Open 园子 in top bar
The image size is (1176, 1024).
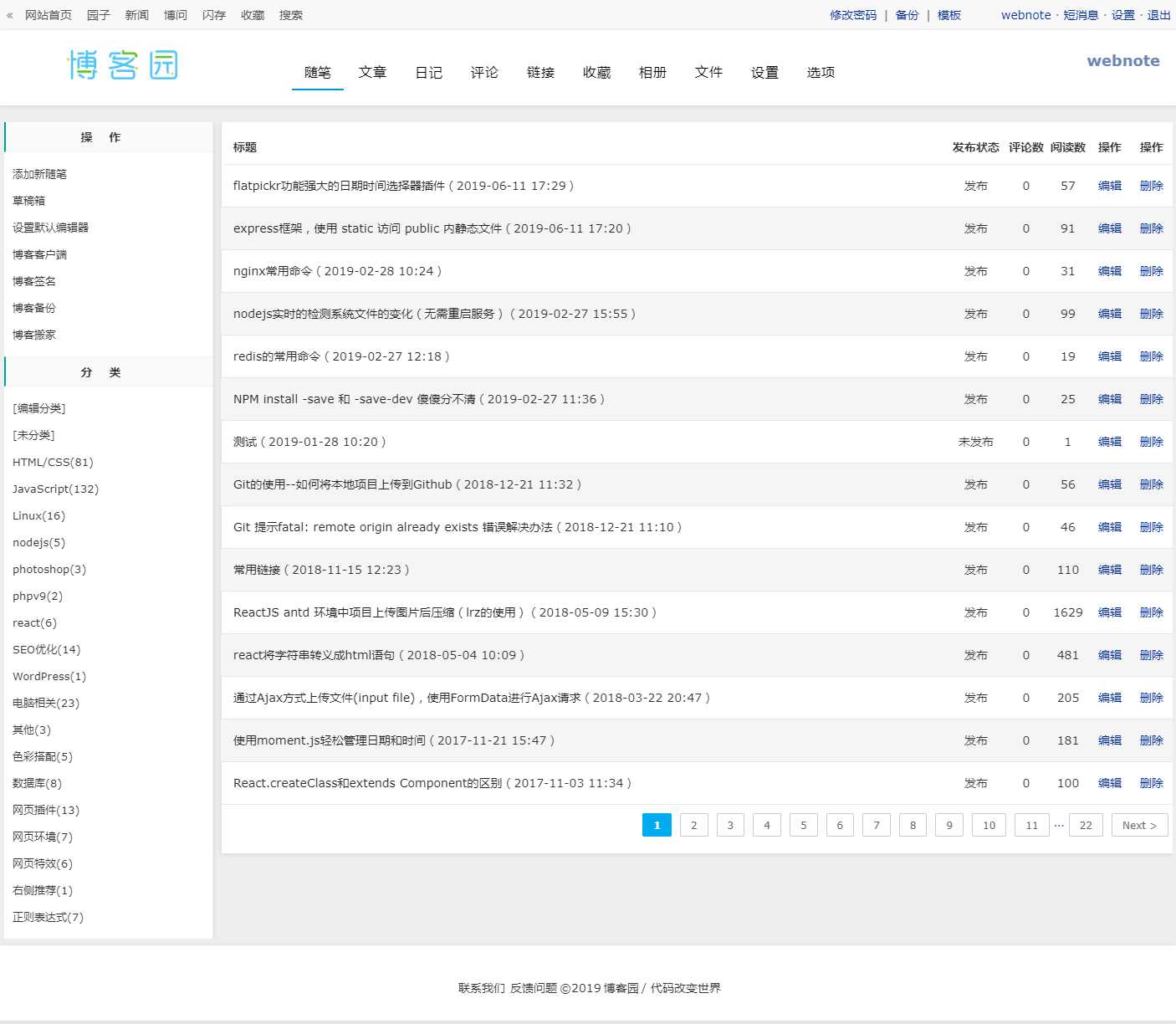pyautogui.click(x=99, y=15)
